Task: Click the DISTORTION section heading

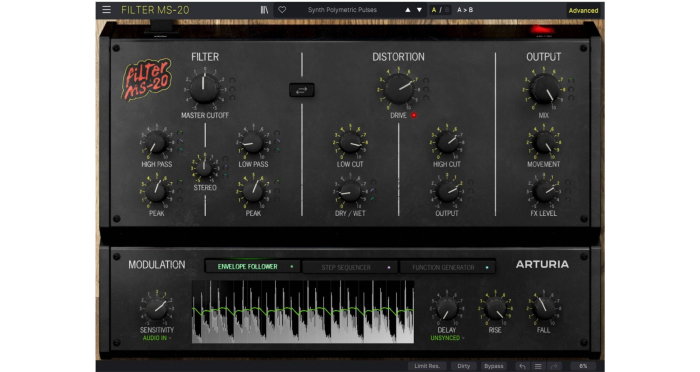Action: 398,57
